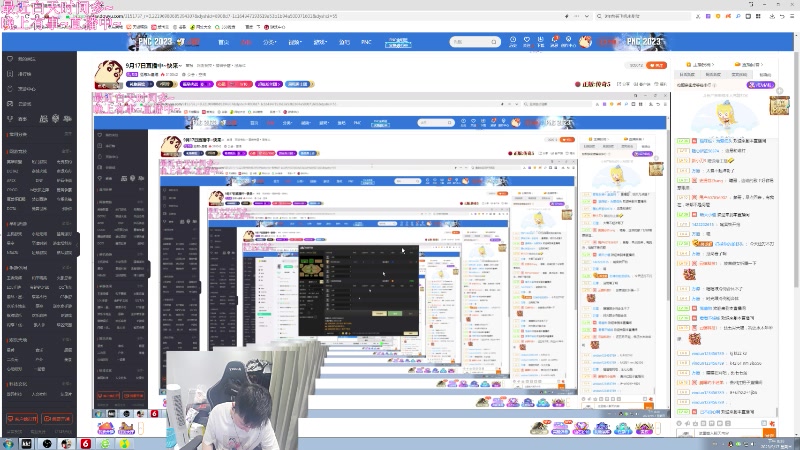Image resolution: width=800 pixels, height=450 pixels.
Task: Open the red 6 app on taskbar
Action: click(x=85, y=443)
